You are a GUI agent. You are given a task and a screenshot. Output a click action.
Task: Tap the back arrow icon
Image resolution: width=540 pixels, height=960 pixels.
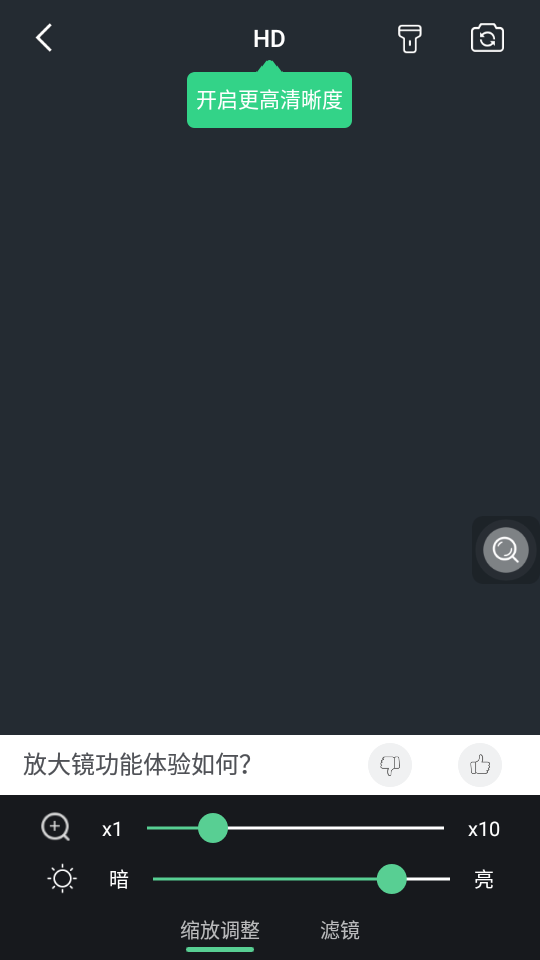click(44, 38)
